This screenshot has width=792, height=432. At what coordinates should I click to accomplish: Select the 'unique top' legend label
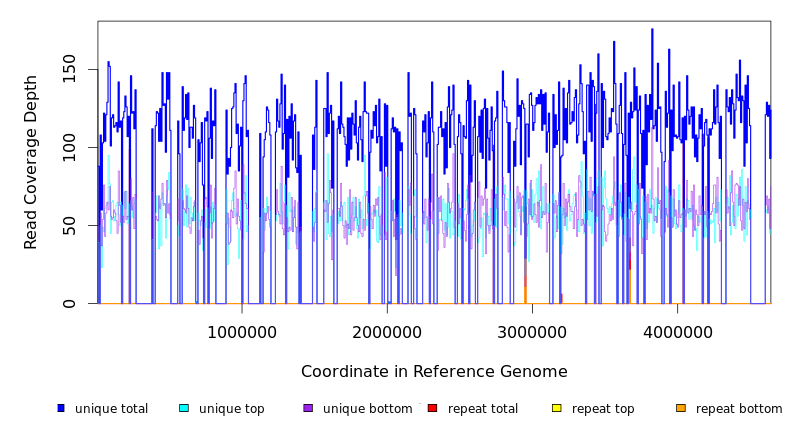pos(231,409)
